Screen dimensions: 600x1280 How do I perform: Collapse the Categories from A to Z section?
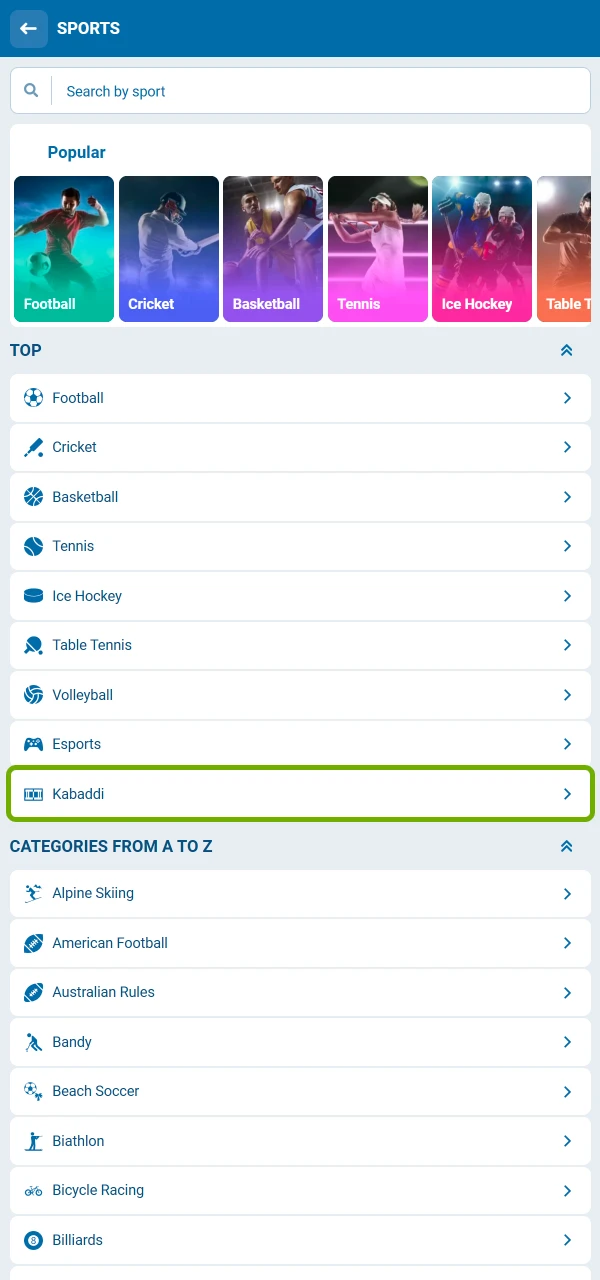click(567, 846)
